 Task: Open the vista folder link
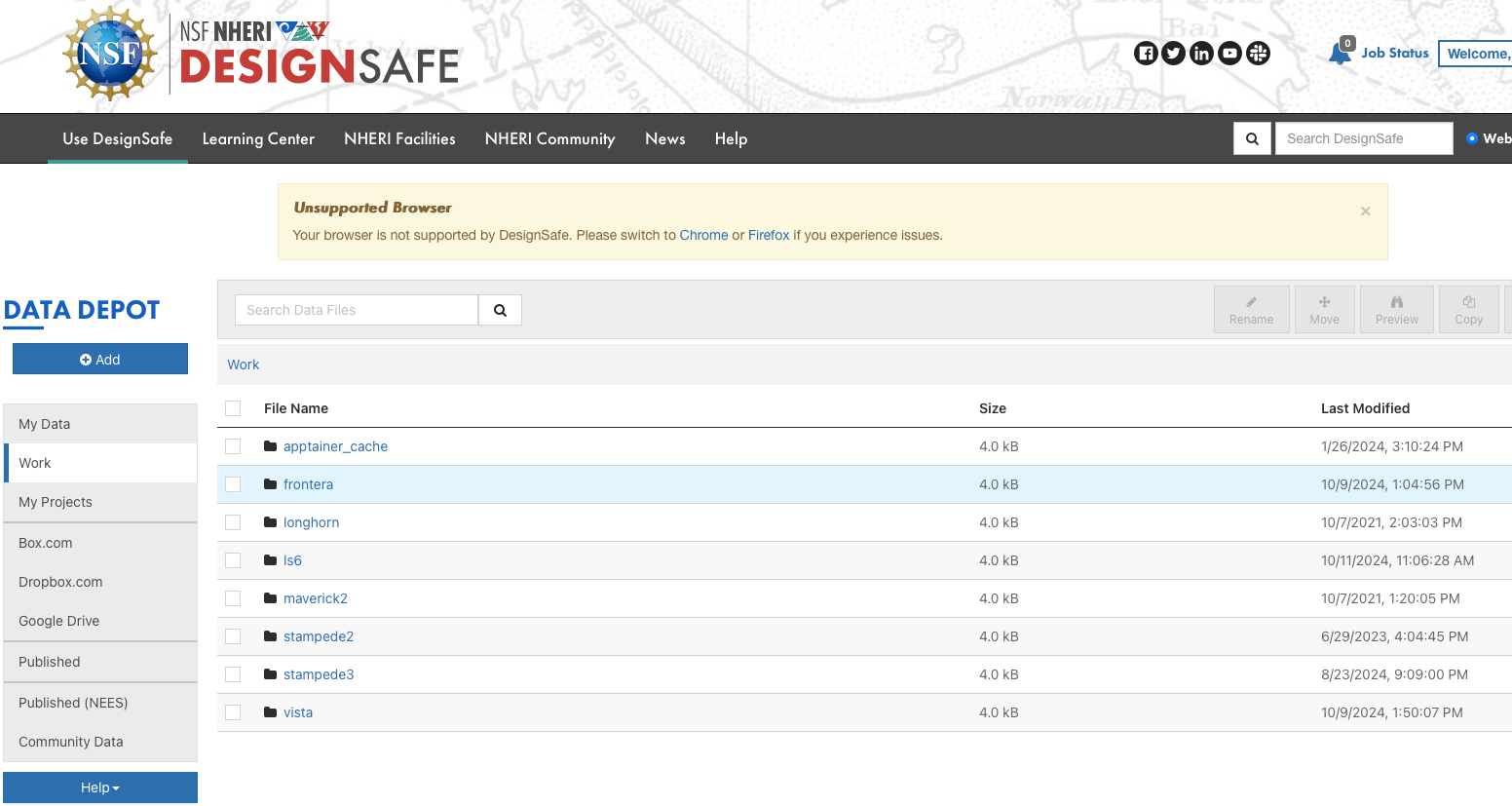pos(298,712)
